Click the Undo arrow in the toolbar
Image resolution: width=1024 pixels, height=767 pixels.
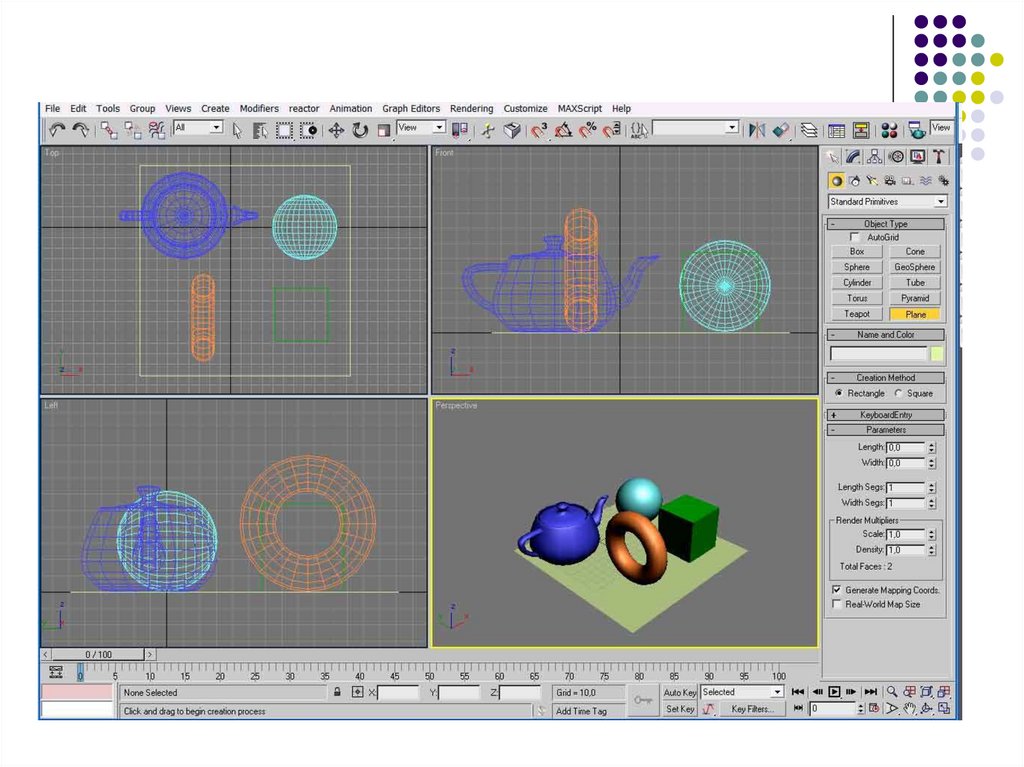pyautogui.click(x=57, y=130)
